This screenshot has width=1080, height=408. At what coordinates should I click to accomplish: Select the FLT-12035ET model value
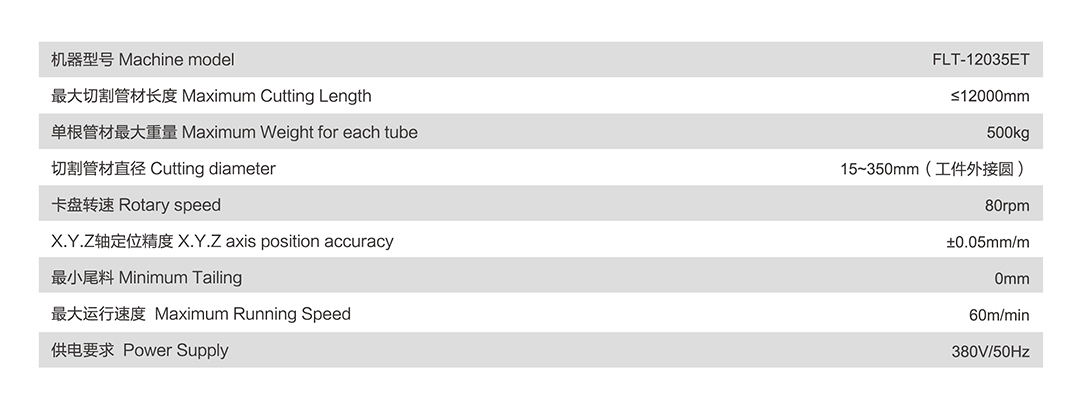click(x=980, y=60)
